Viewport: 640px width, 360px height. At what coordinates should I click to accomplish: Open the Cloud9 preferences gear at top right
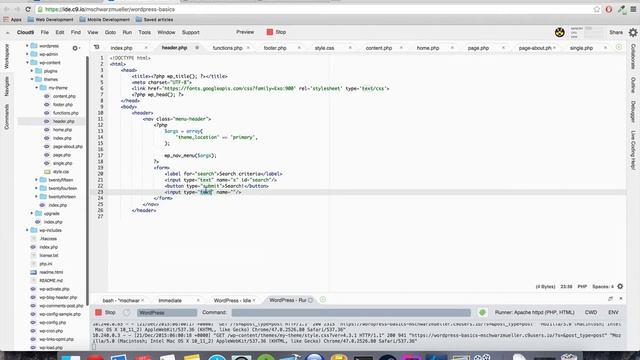coord(633,32)
